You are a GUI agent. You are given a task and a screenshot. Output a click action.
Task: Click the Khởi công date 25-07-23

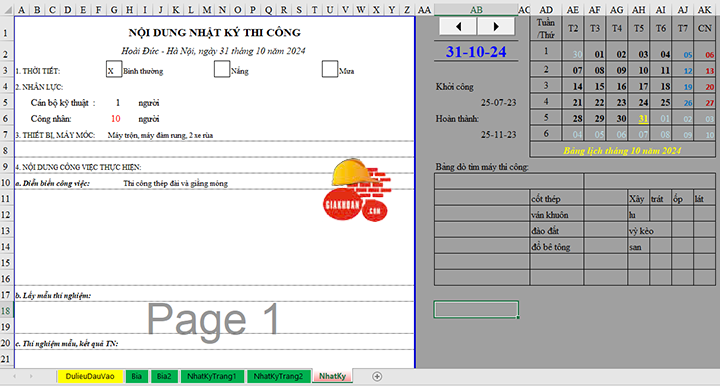point(498,102)
